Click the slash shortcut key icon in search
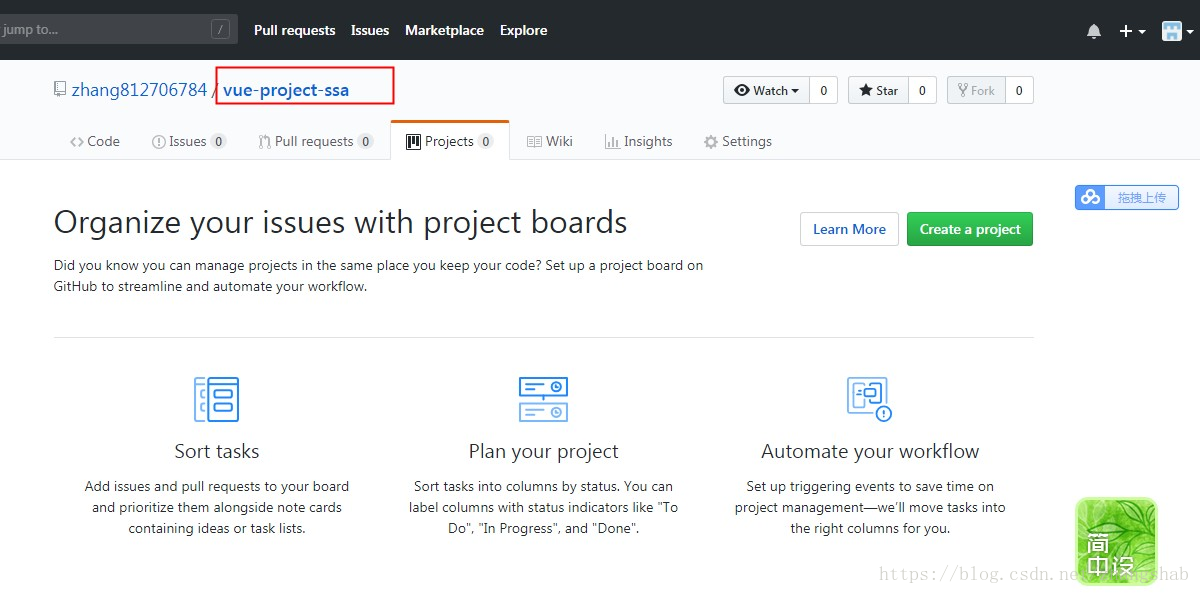 tap(220, 30)
